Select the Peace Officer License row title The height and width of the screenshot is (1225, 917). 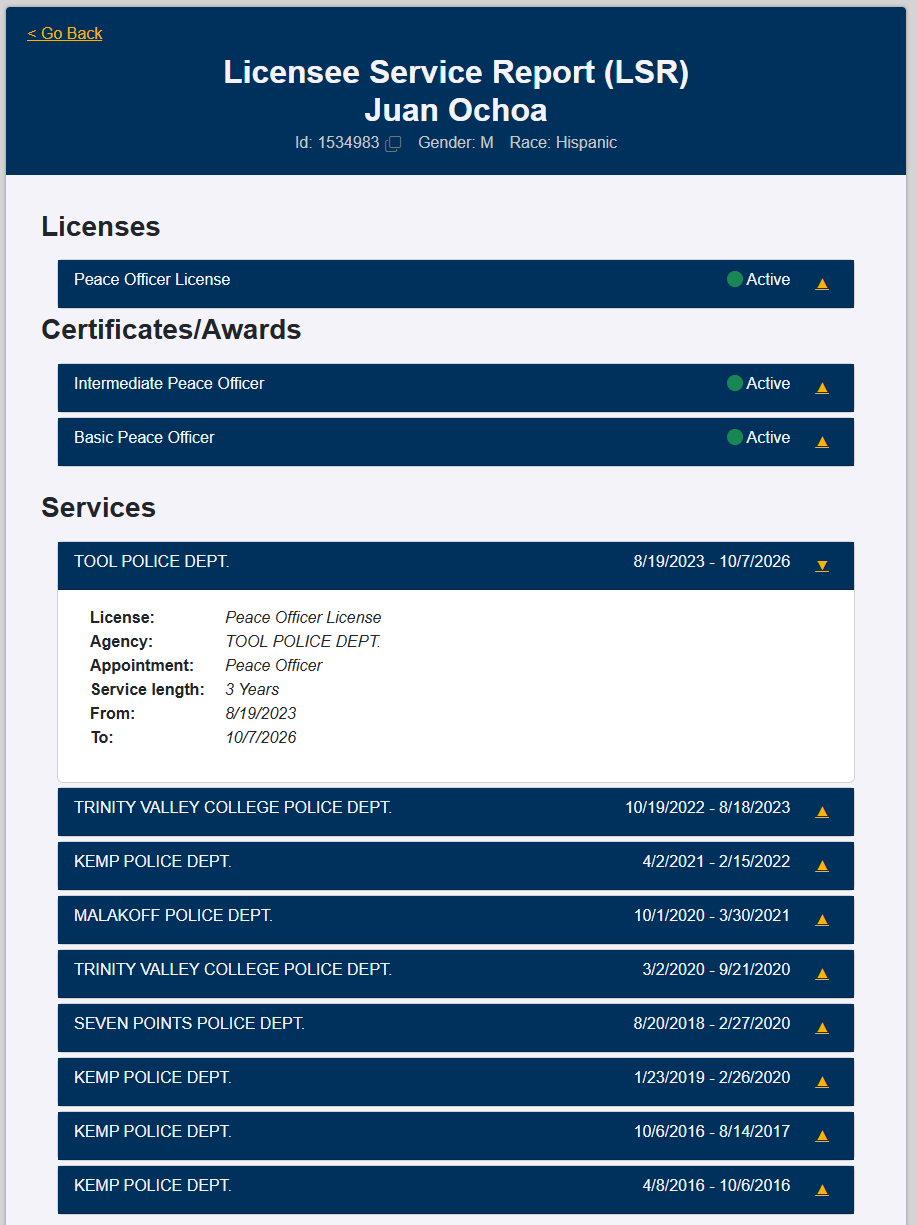152,279
